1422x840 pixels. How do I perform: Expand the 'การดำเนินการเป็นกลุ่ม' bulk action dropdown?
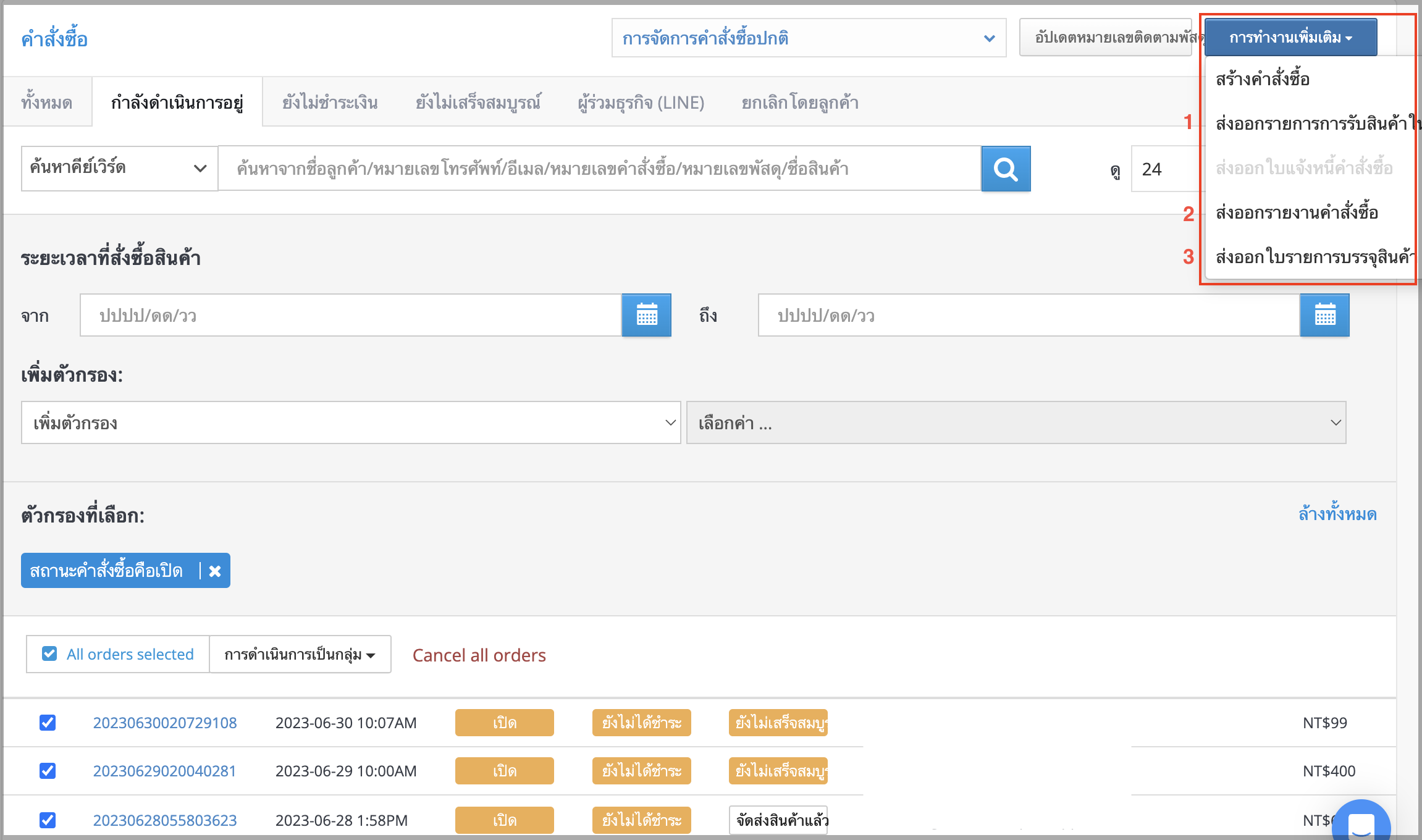coord(300,654)
